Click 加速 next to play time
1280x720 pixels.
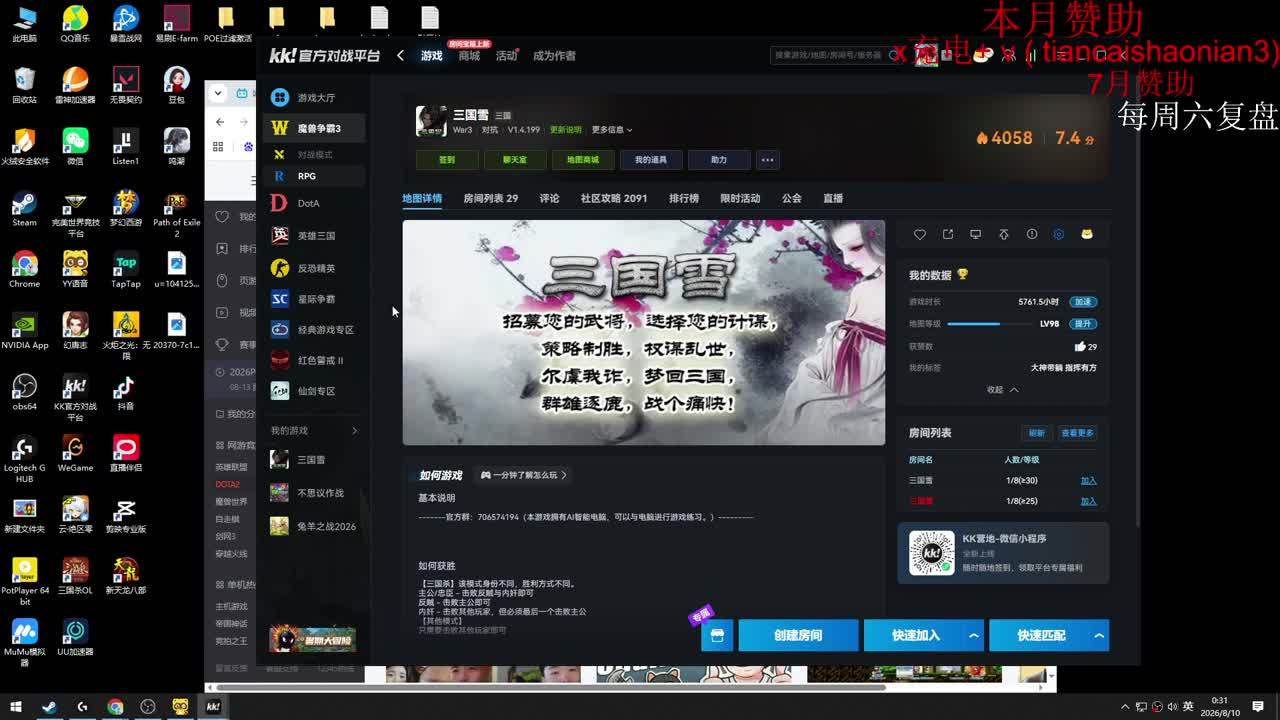point(1083,302)
